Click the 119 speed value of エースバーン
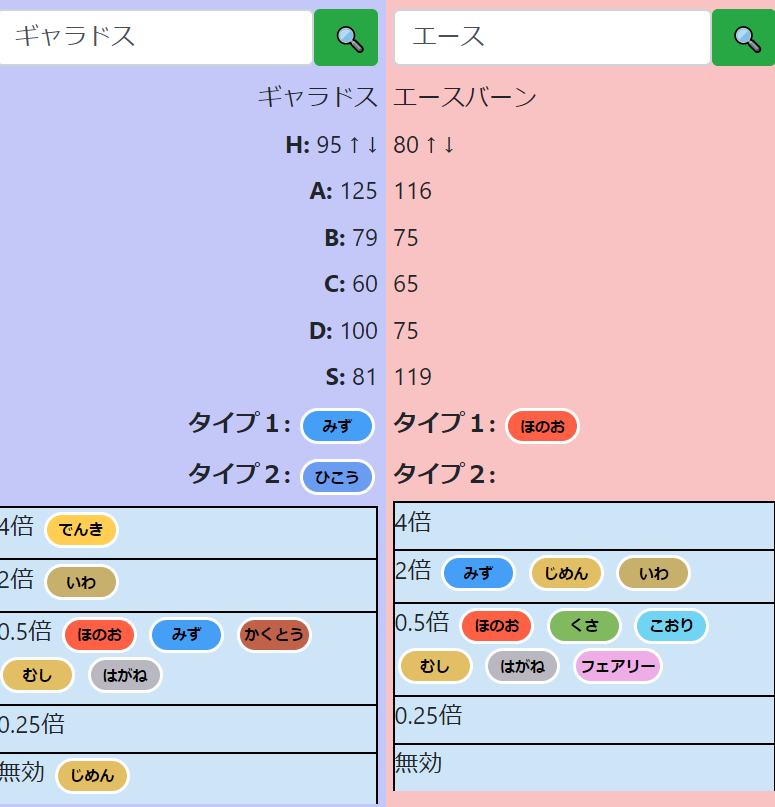This screenshot has width=775, height=807. 413,377
